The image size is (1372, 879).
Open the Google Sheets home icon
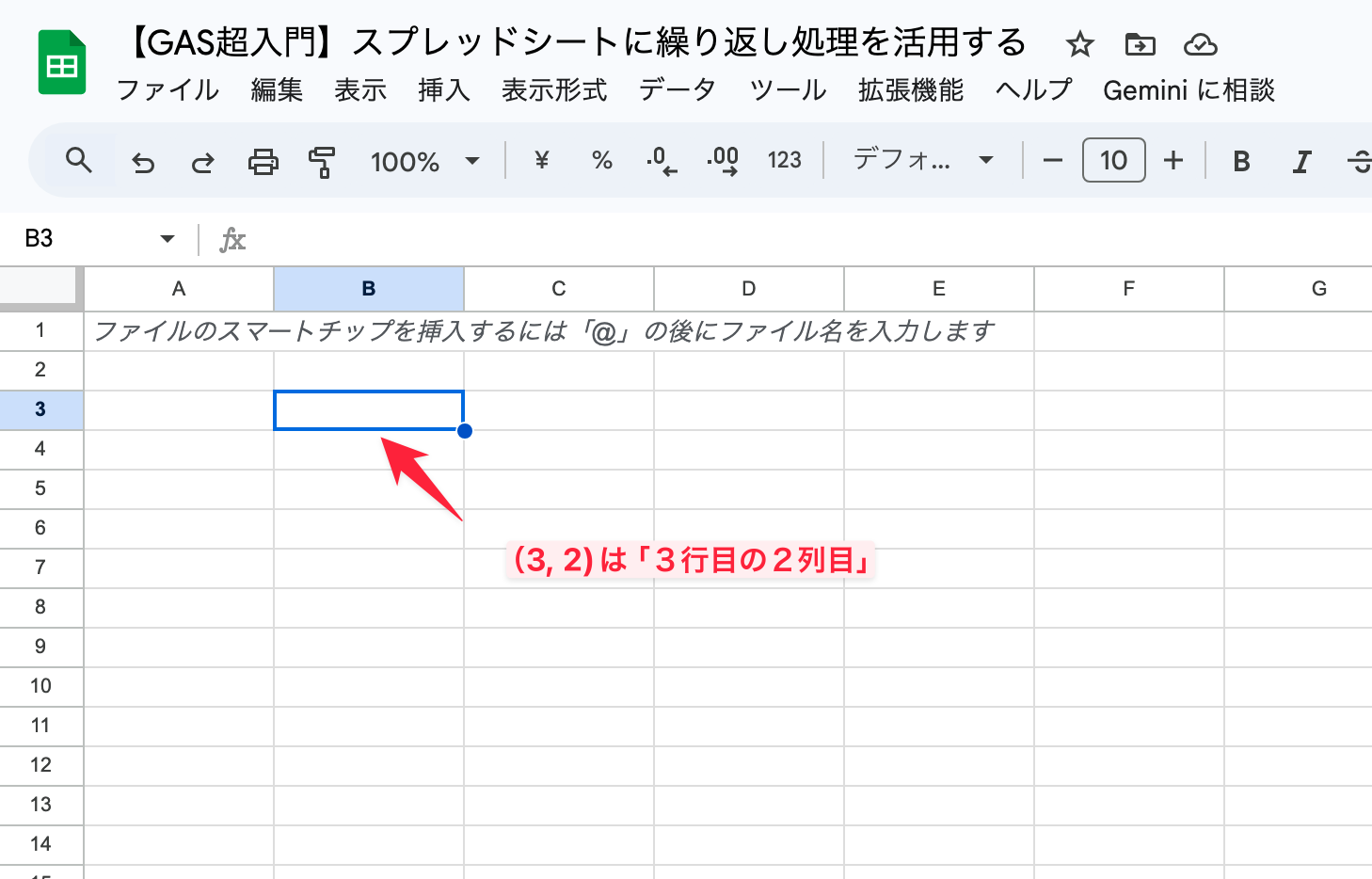pos(62,64)
